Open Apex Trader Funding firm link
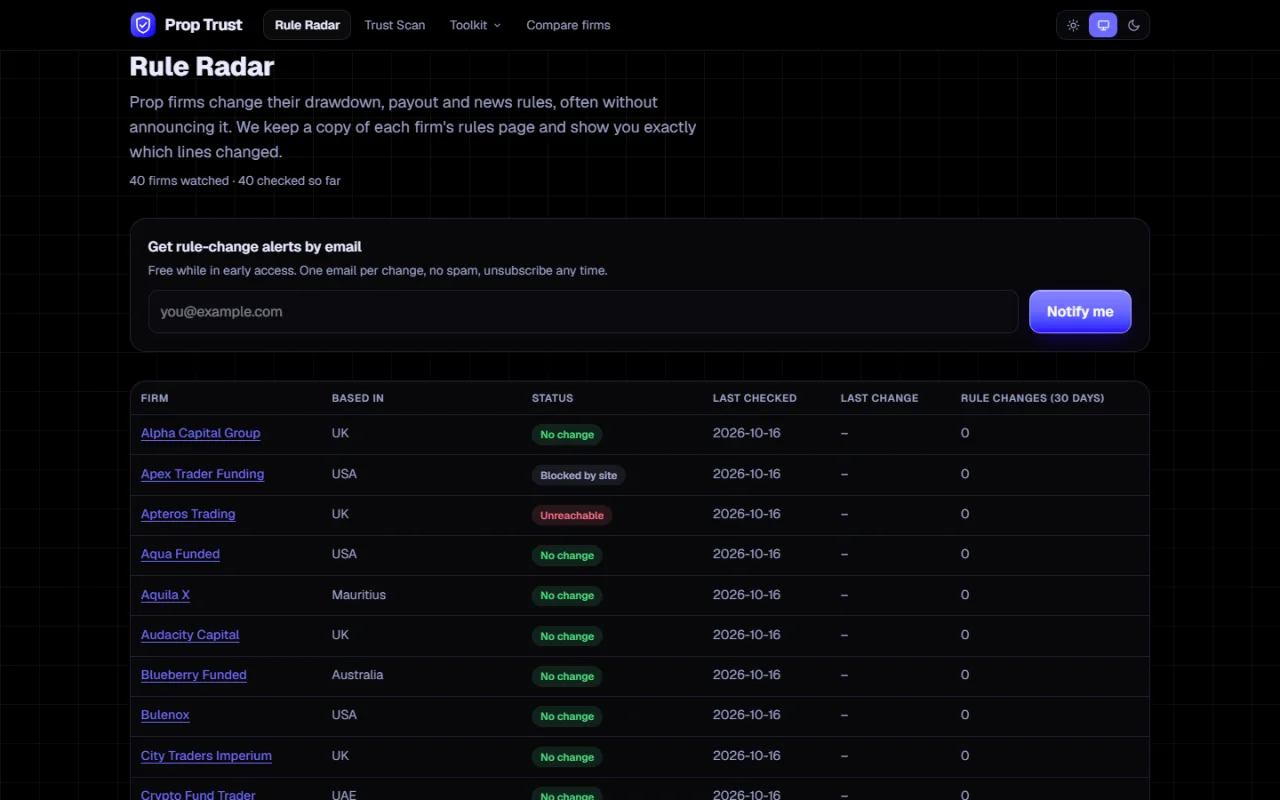The height and width of the screenshot is (800, 1280). coord(202,474)
